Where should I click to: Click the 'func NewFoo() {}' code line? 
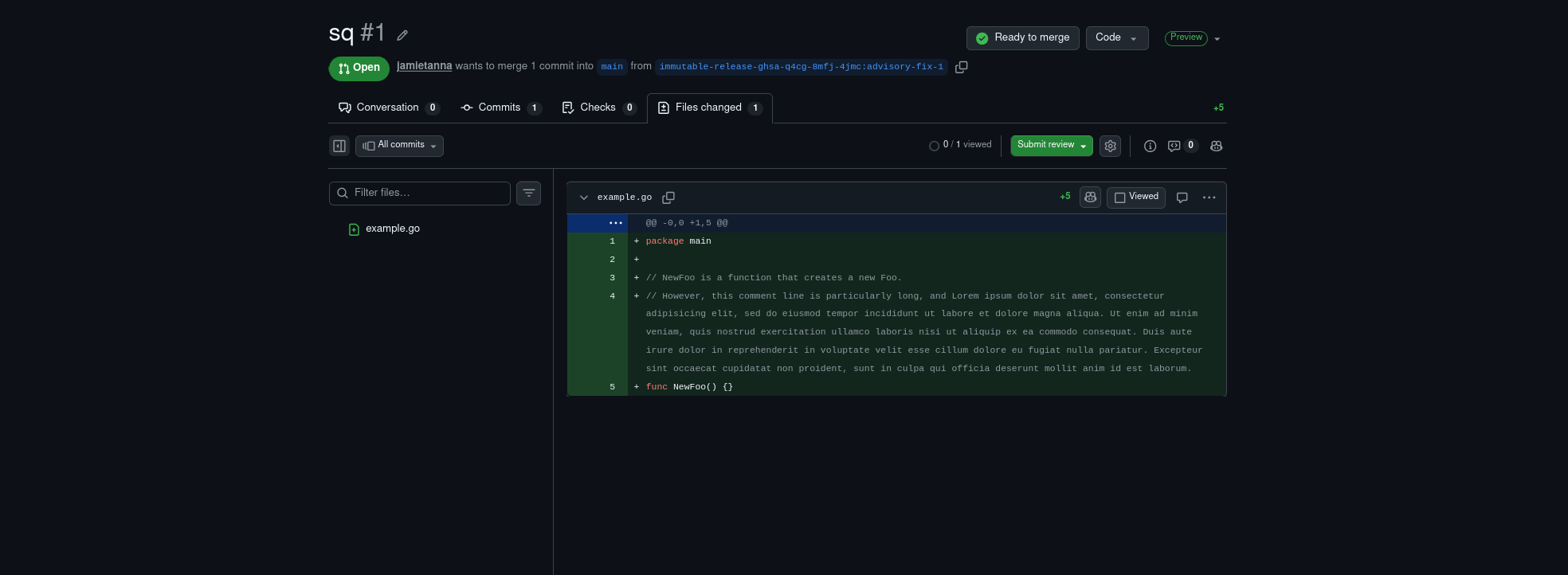[689, 387]
